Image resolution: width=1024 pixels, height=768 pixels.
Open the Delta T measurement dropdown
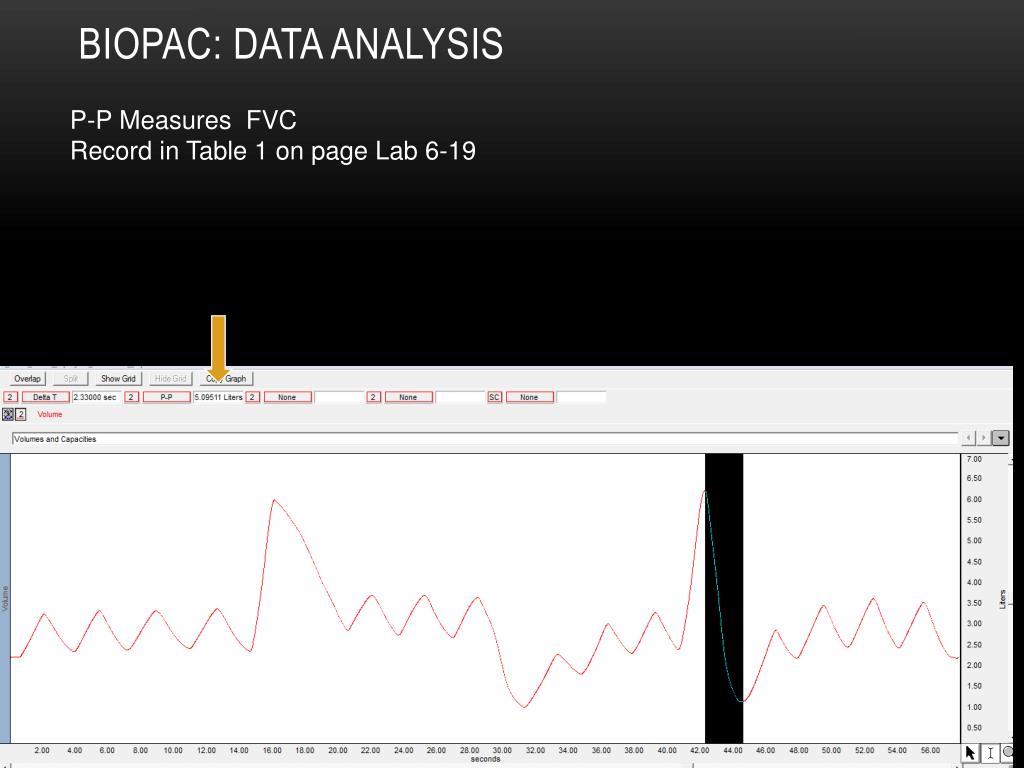point(45,397)
